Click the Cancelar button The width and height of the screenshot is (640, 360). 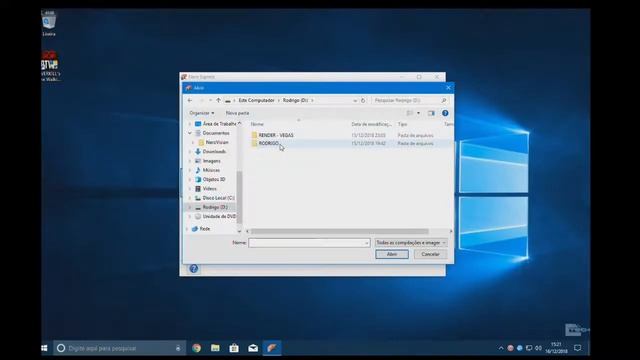point(430,254)
